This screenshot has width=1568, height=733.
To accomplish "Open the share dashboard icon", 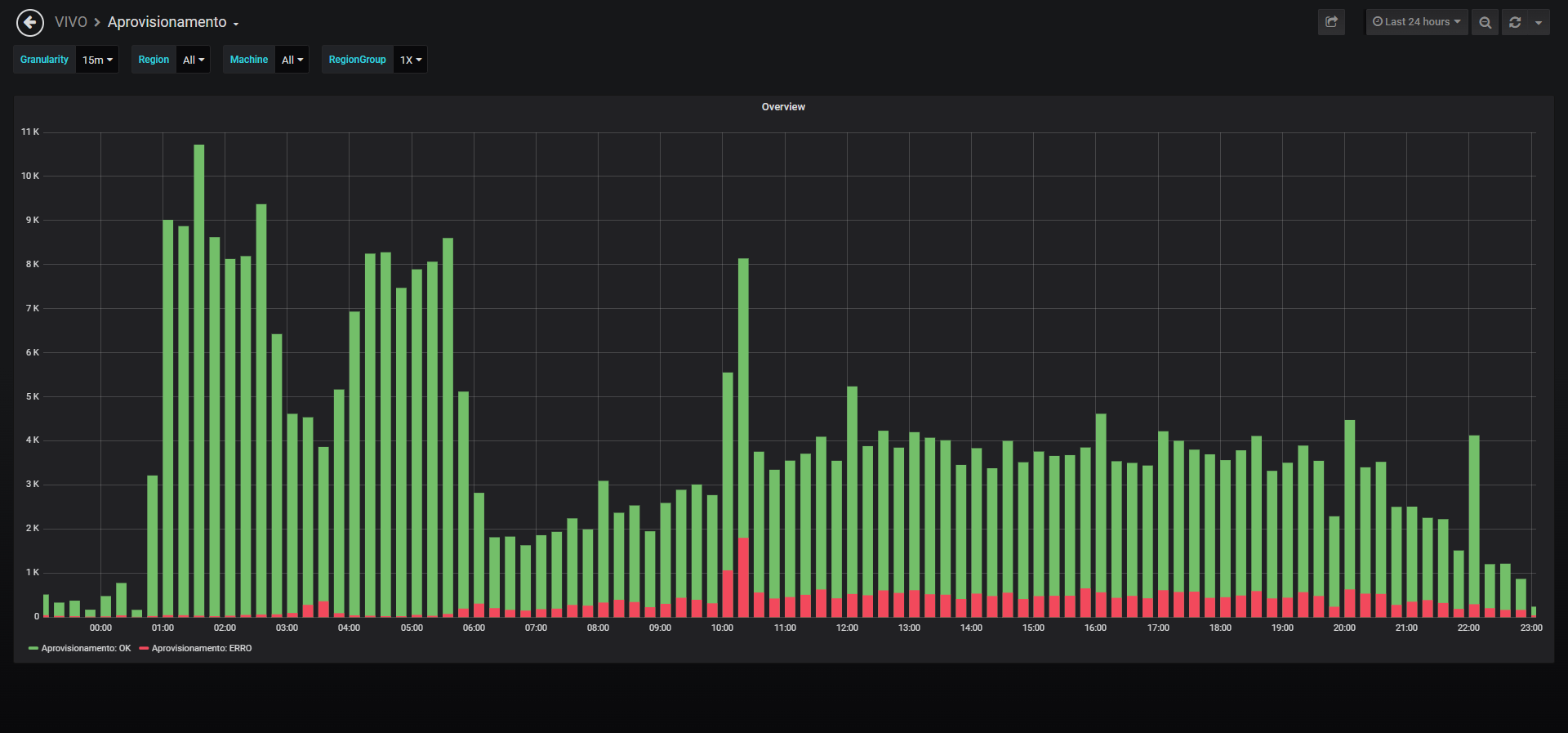I will [x=1331, y=22].
